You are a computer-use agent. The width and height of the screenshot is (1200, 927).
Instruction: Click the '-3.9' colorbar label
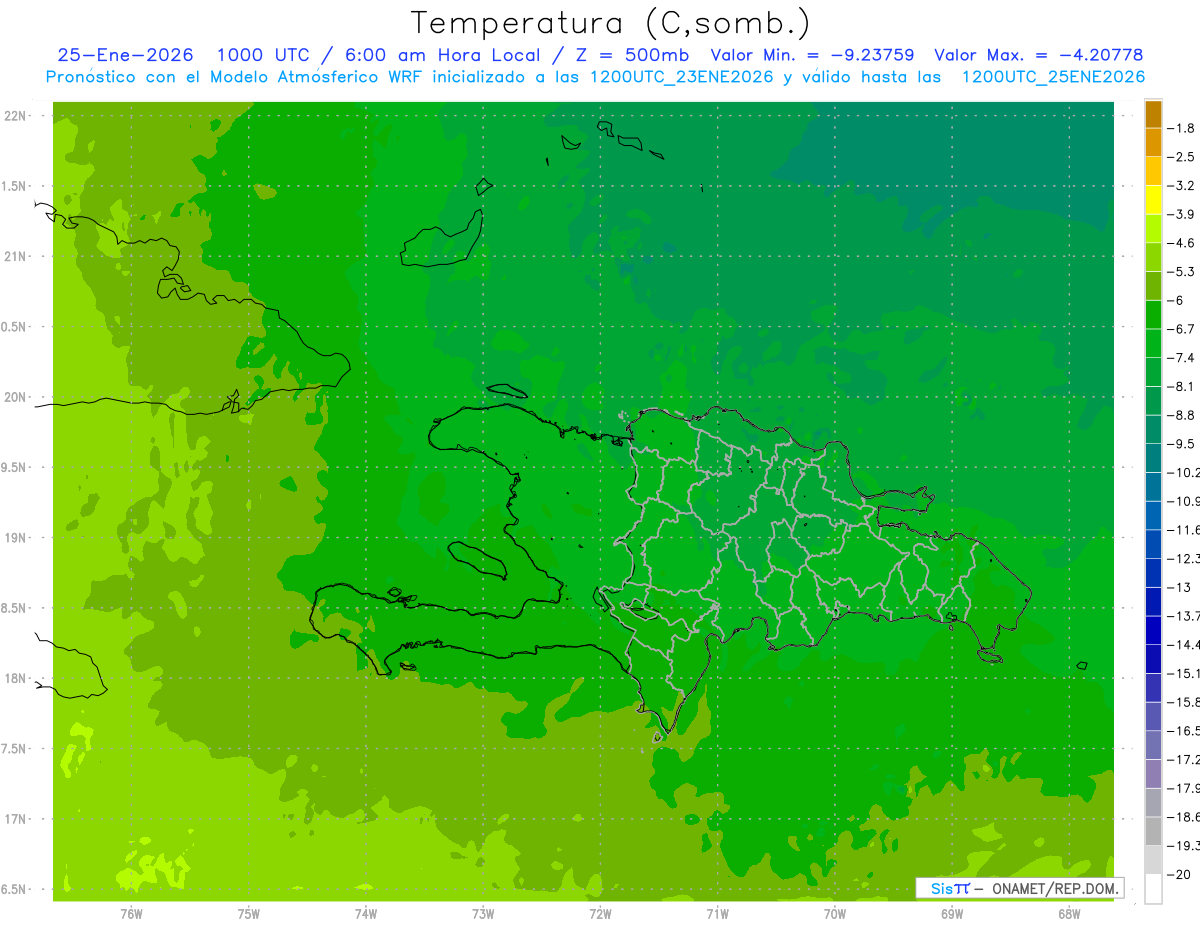click(1181, 214)
